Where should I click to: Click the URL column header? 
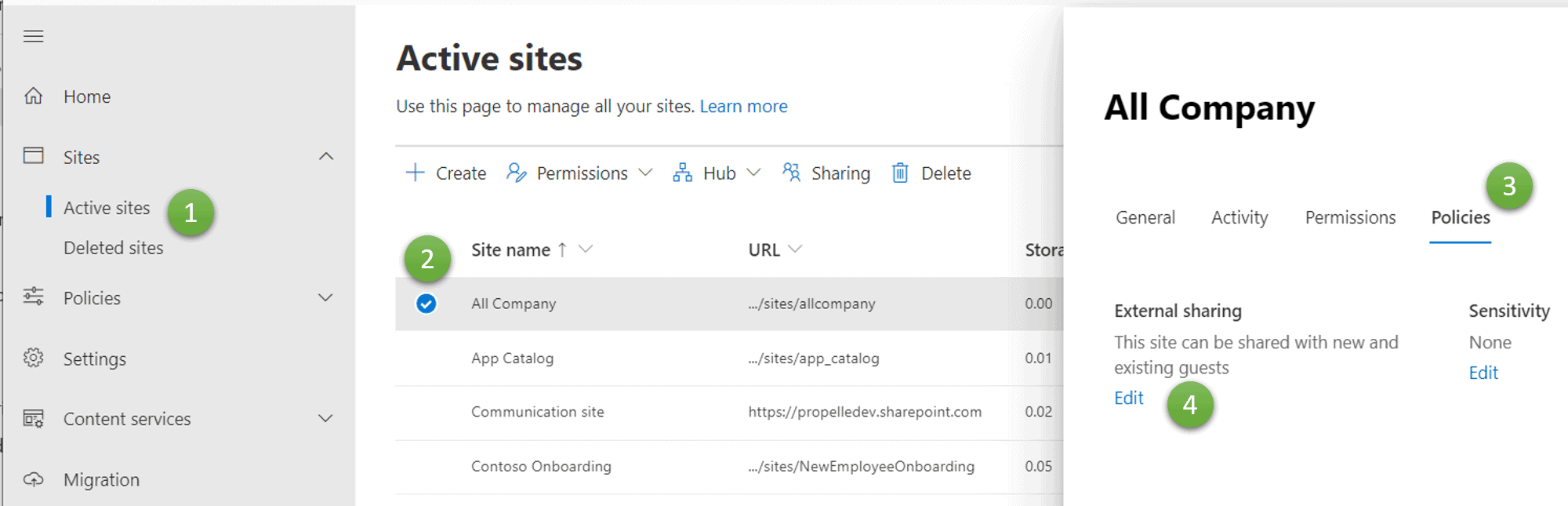pyautogui.click(x=764, y=249)
